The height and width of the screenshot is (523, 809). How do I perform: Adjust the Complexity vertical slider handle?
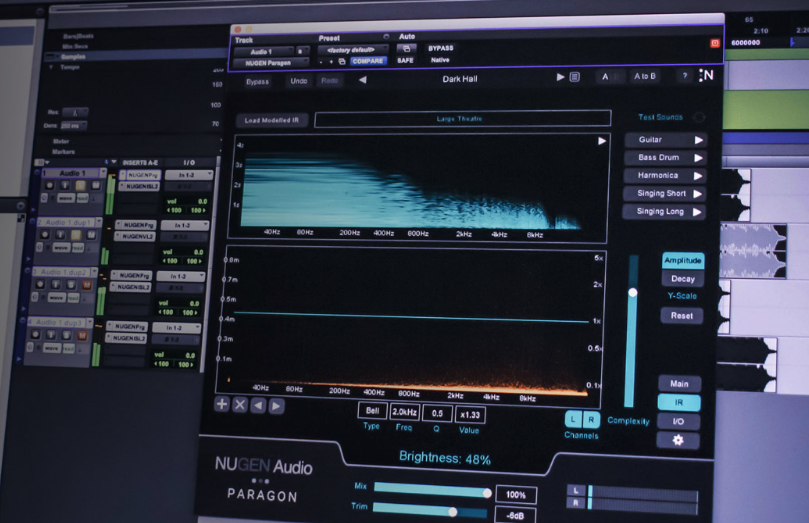click(632, 292)
